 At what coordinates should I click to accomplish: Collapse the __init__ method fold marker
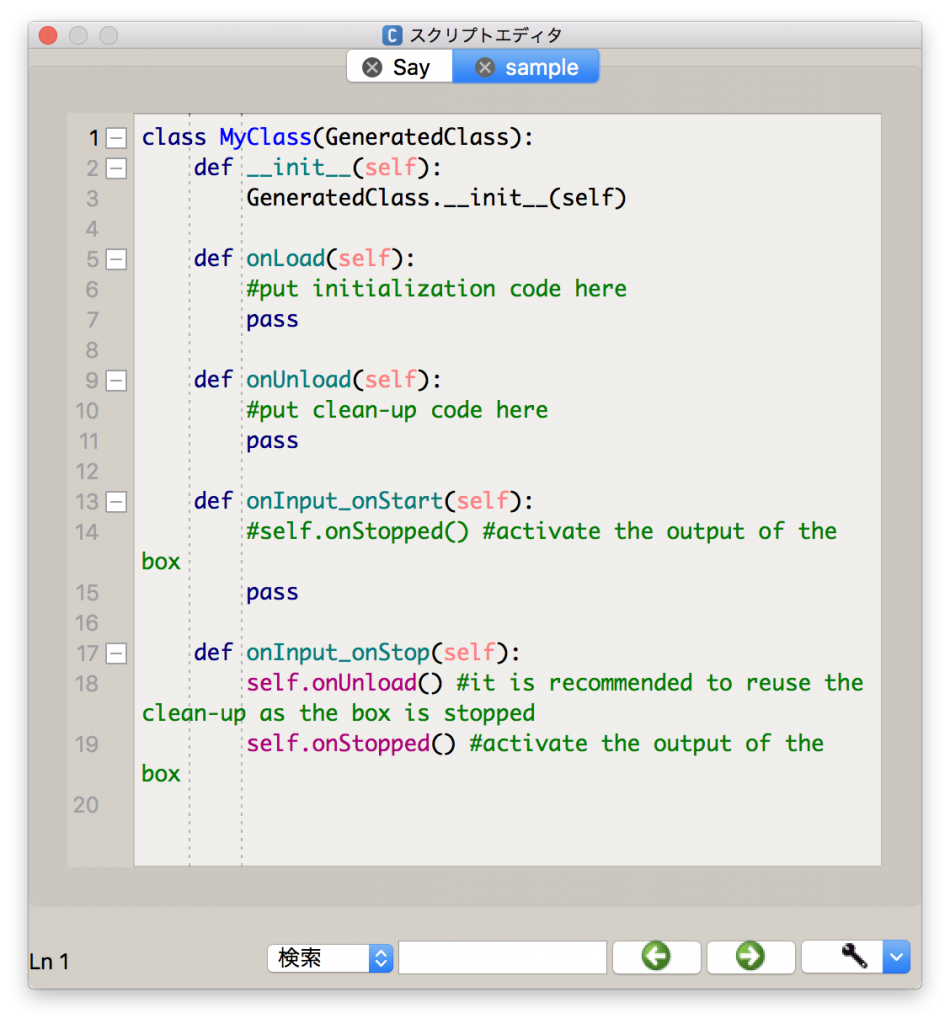[116, 168]
